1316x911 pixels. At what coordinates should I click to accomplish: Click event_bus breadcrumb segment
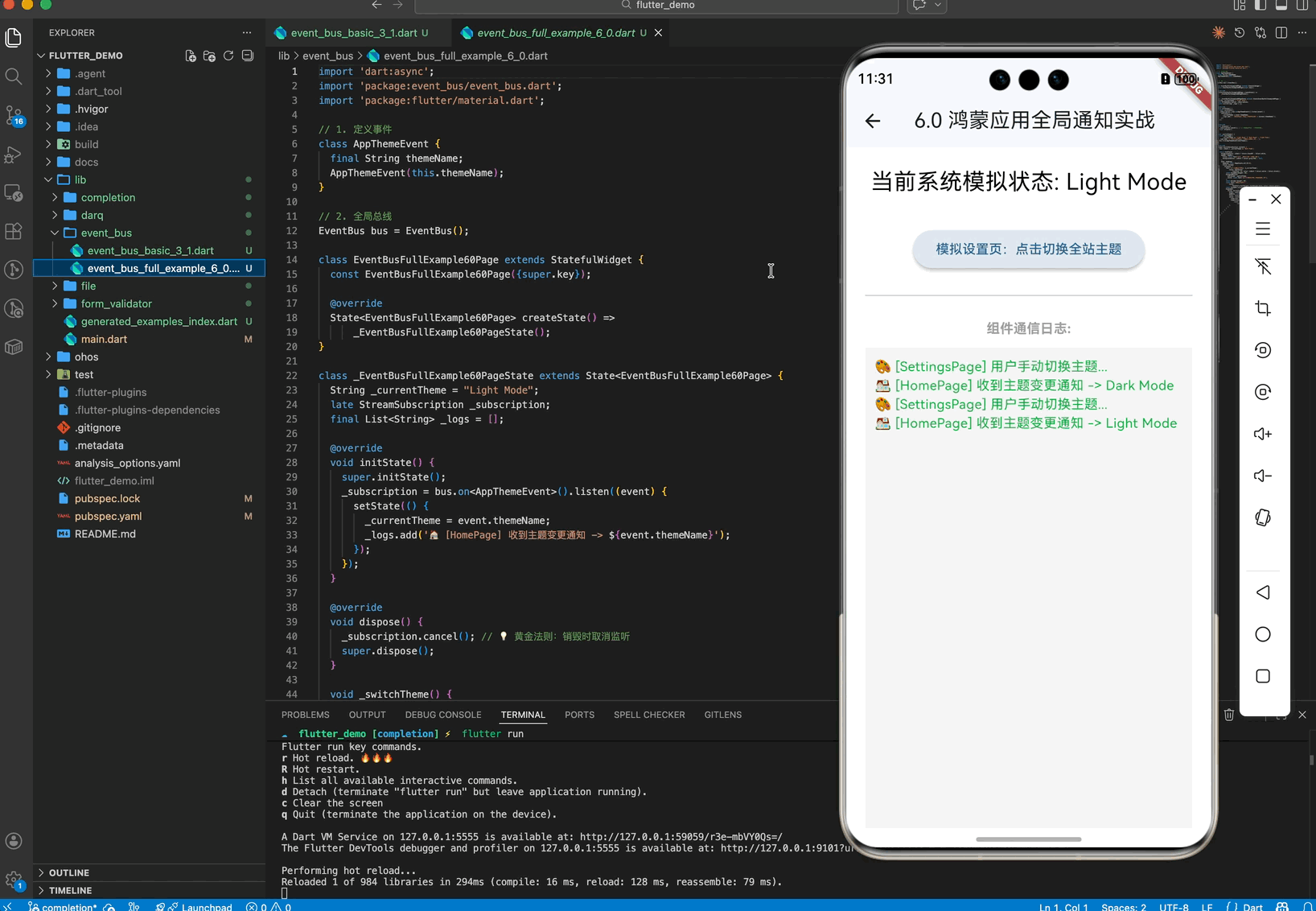(327, 56)
